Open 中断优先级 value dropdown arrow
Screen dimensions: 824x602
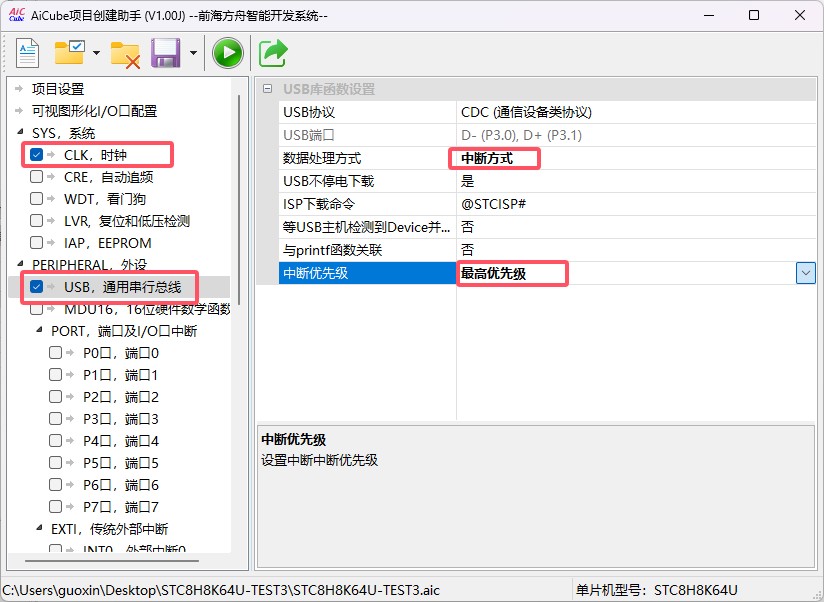point(806,273)
